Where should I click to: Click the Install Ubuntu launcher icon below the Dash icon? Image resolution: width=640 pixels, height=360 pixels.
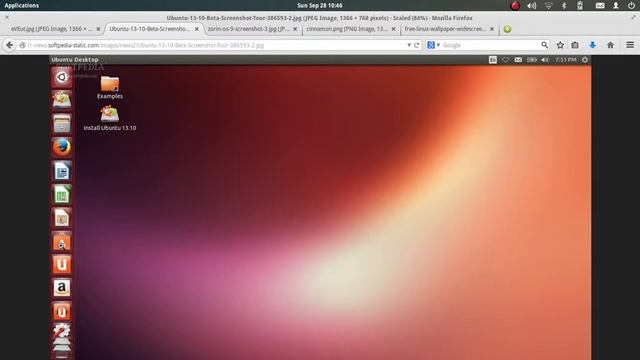[x=62, y=100]
